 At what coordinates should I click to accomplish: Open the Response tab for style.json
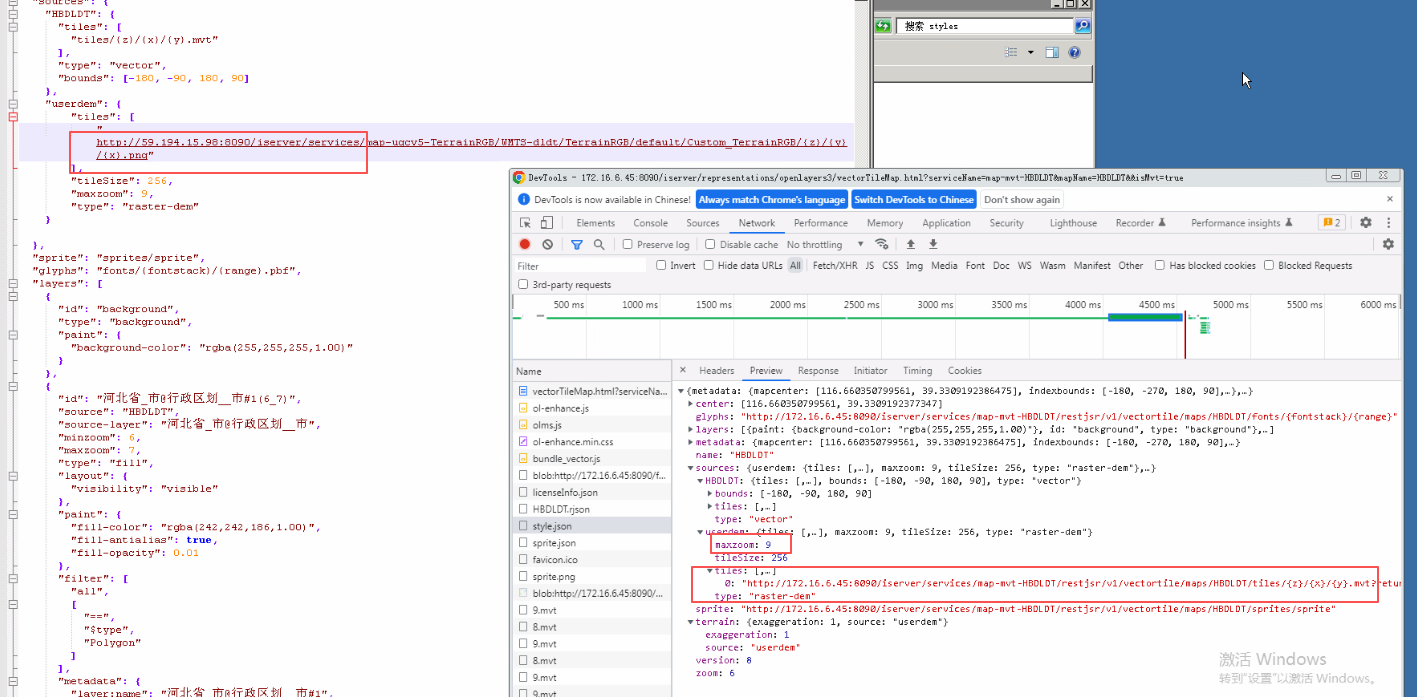pos(818,370)
